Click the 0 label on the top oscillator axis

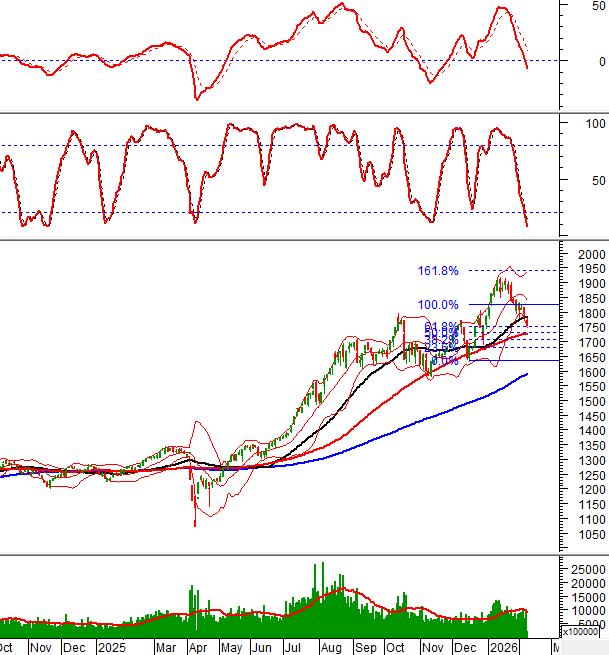click(x=589, y=61)
